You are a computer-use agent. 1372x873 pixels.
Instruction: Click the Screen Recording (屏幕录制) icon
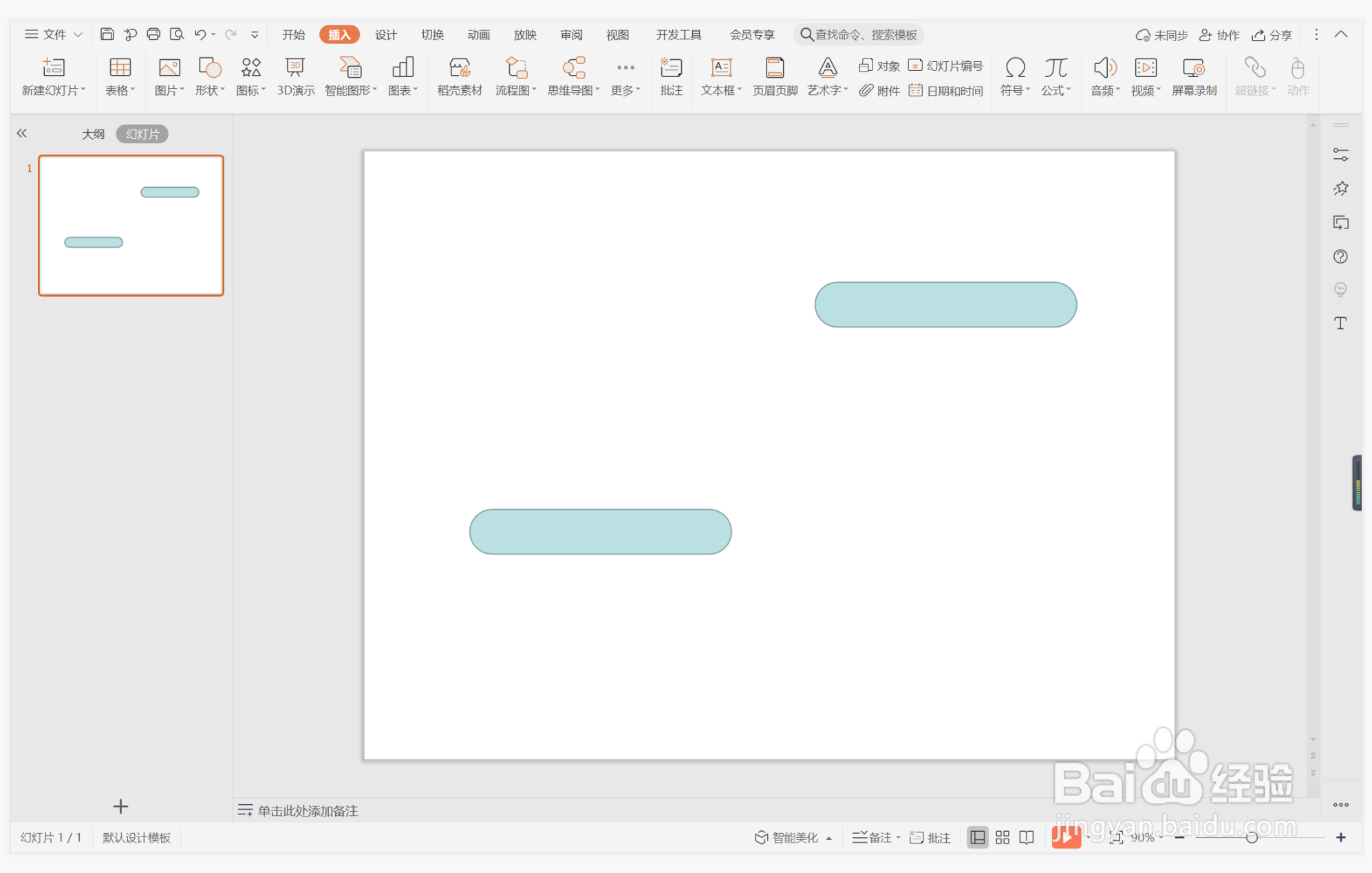[1194, 69]
